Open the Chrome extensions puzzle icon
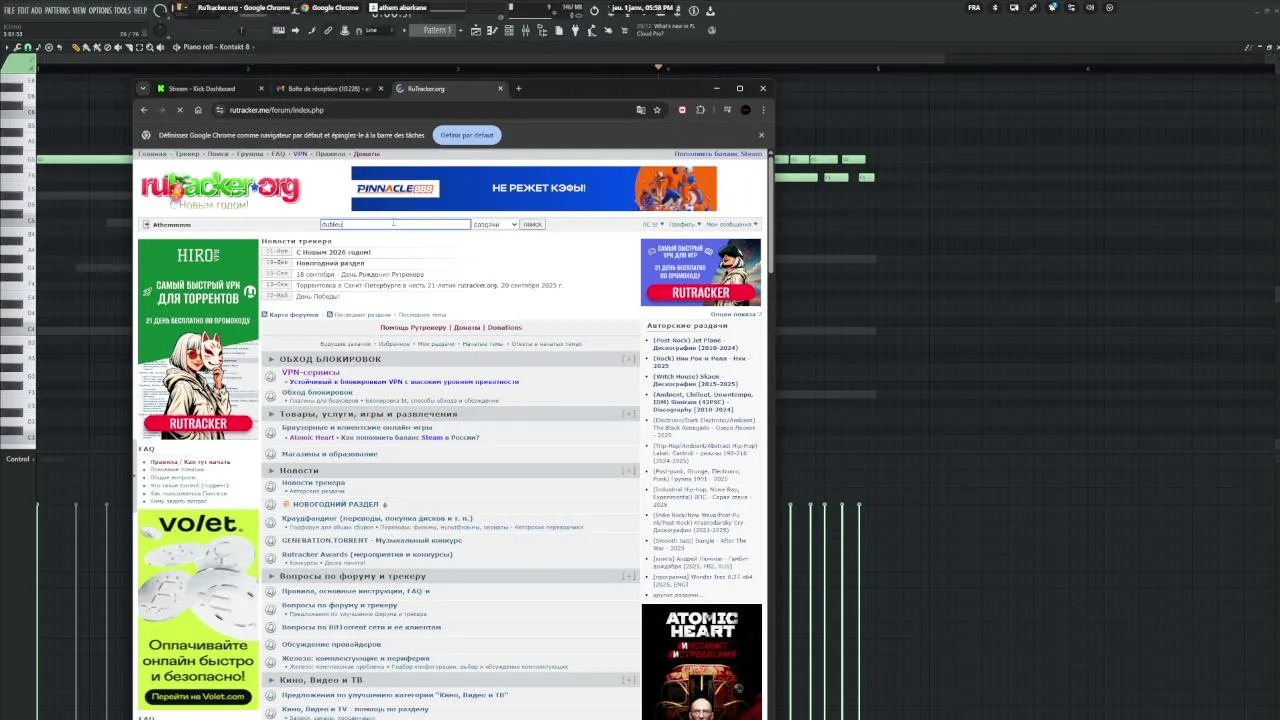This screenshot has height=720, width=1280. (x=701, y=110)
